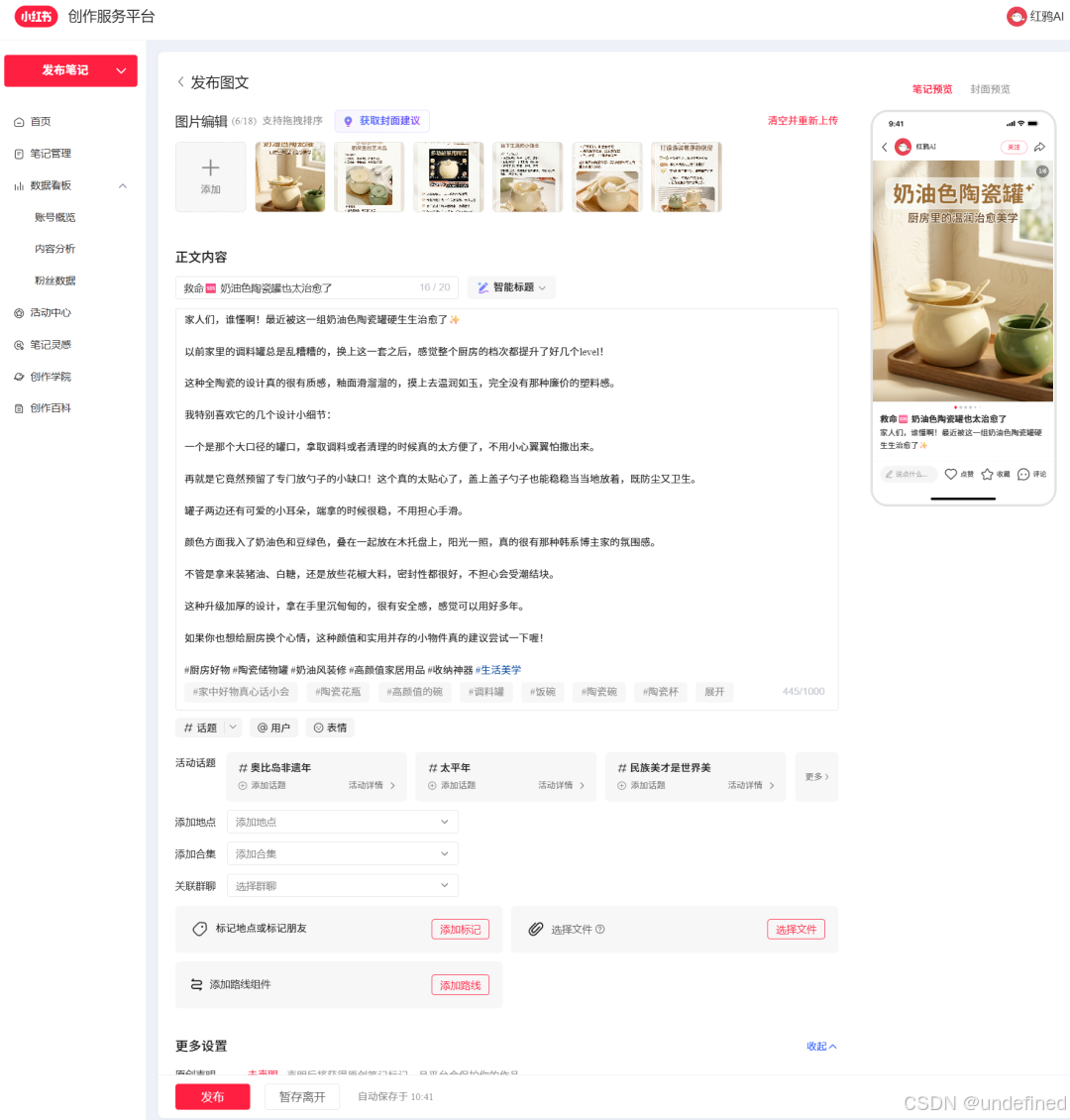Viewport: 1070px width, 1120px height.
Task: Click the 添加标记 button
Action: (x=461, y=930)
